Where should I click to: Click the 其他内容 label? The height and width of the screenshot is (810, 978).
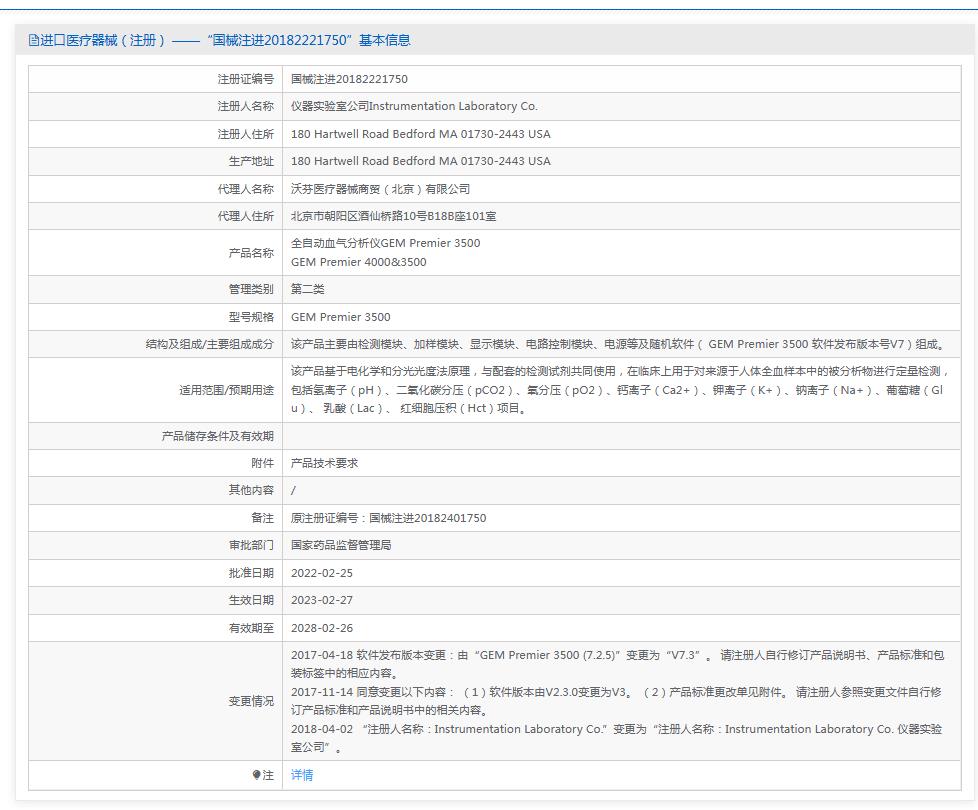[x=251, y=490]
